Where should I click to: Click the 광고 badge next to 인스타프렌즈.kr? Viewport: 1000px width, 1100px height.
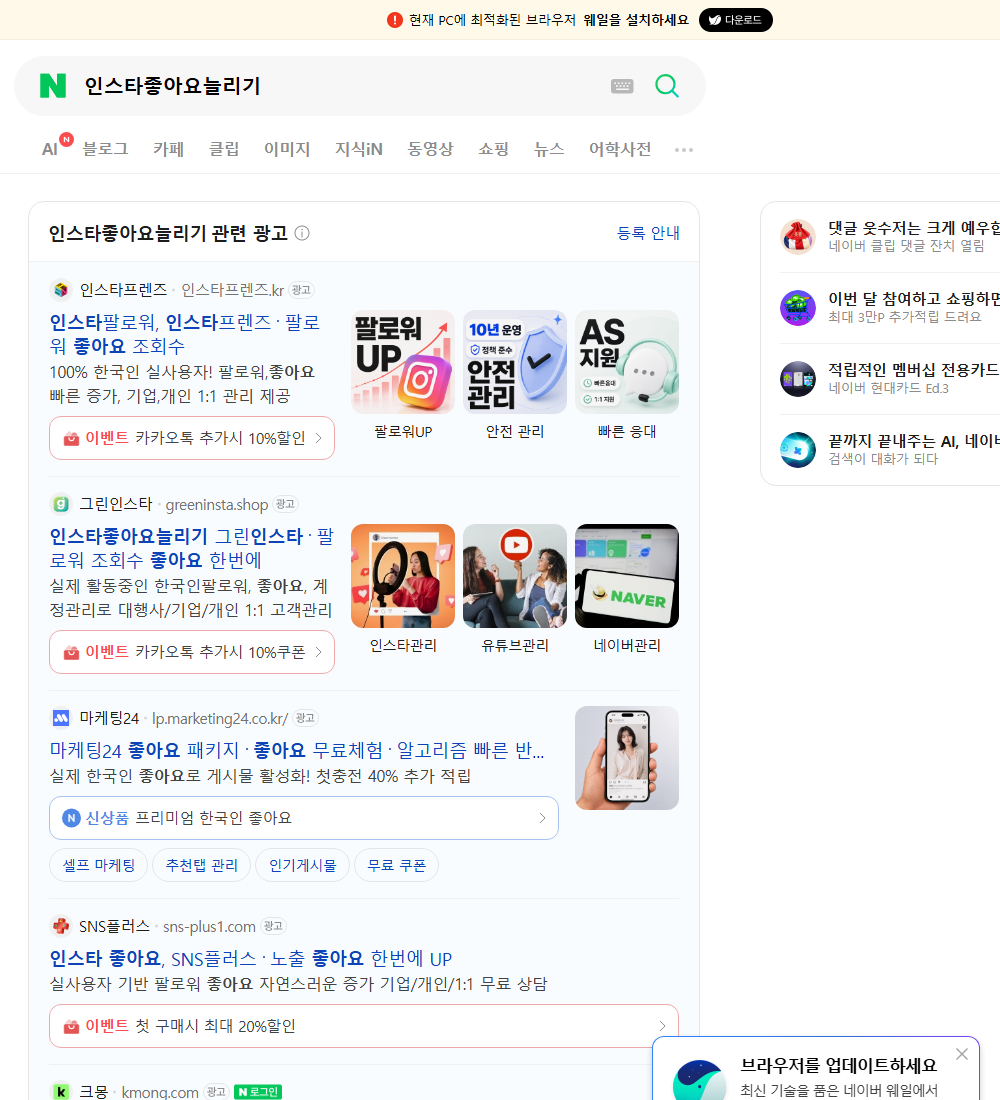pos(301,290)
